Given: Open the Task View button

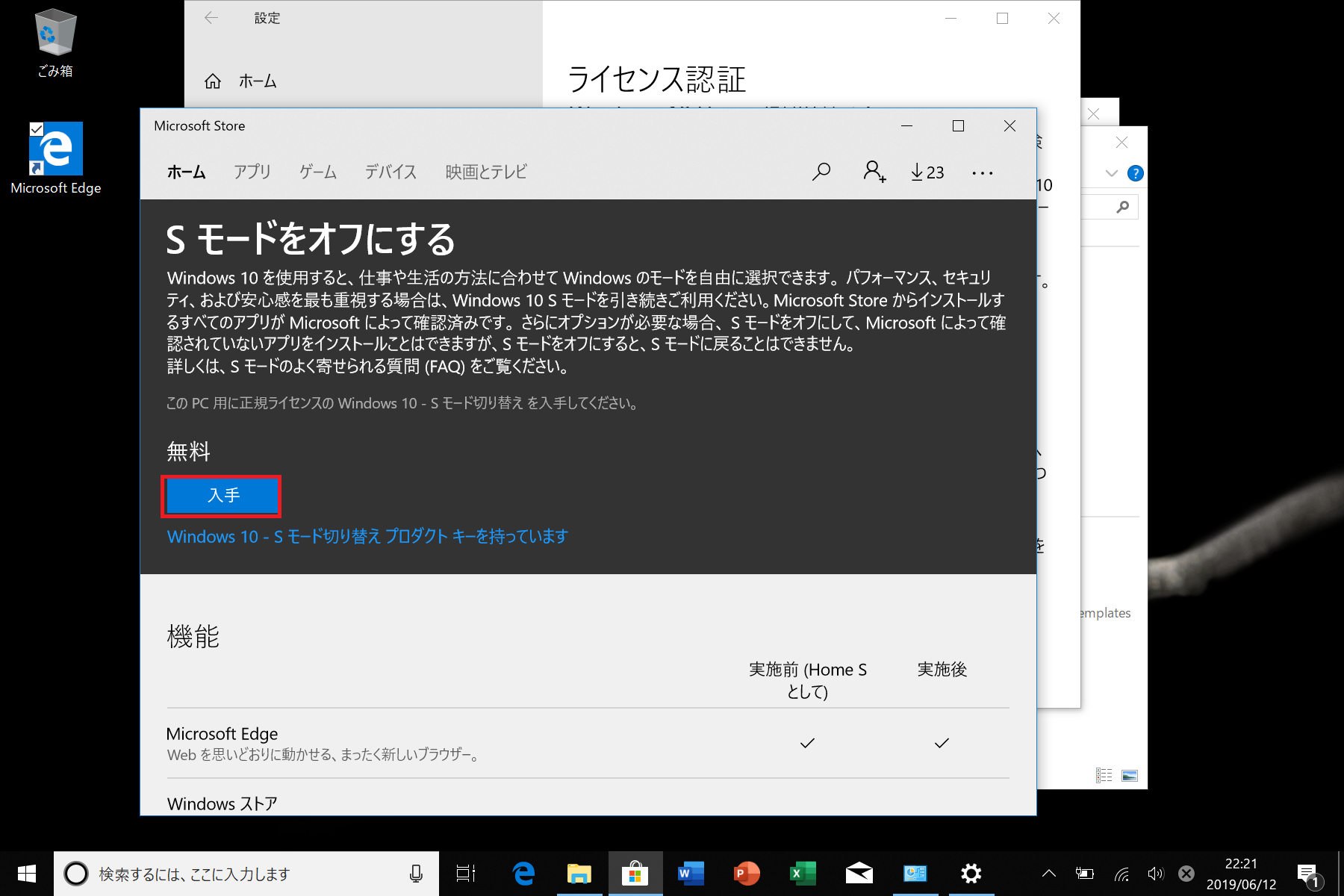Looking at the screenshot, I should click(x=466, y=873).
